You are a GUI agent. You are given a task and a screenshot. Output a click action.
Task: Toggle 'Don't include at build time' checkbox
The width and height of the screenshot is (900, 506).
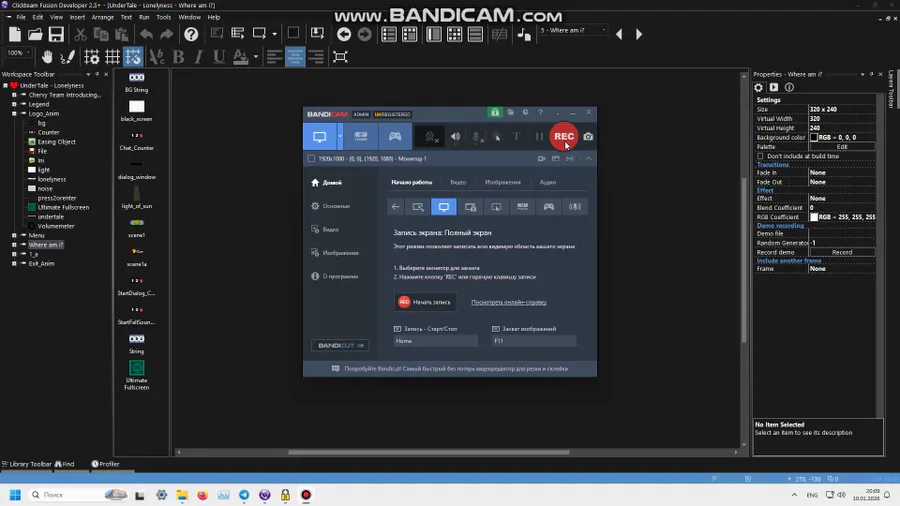(761, 156)
